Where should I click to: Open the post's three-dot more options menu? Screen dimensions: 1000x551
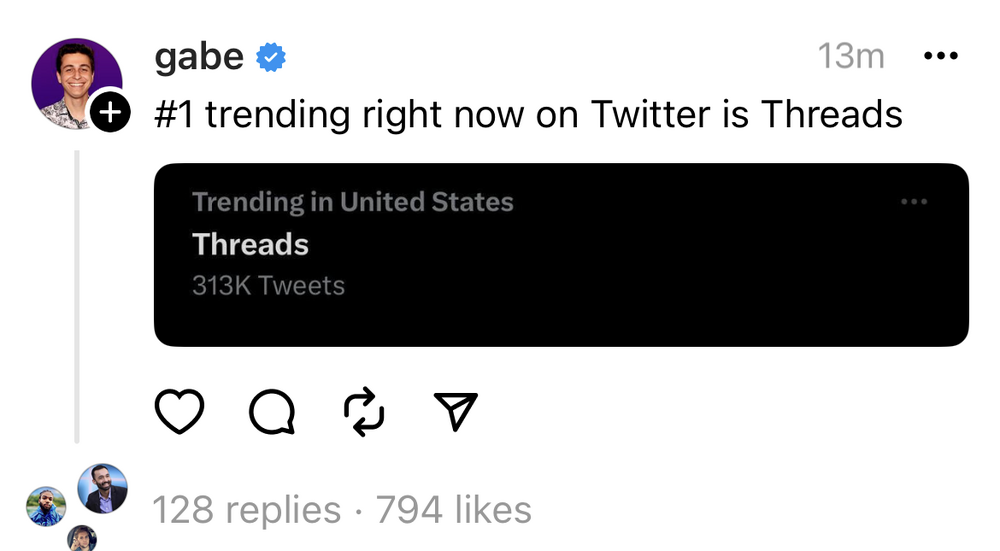pos(940,56)
